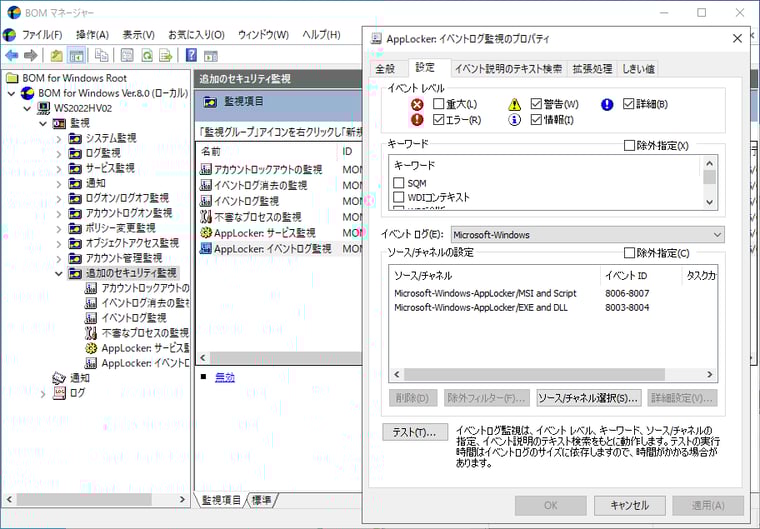The width and height of the screenshot is (760, 529).
Task: Collapse the 監視 tree node
Action: pyautogui.click(x=43, y=124)
